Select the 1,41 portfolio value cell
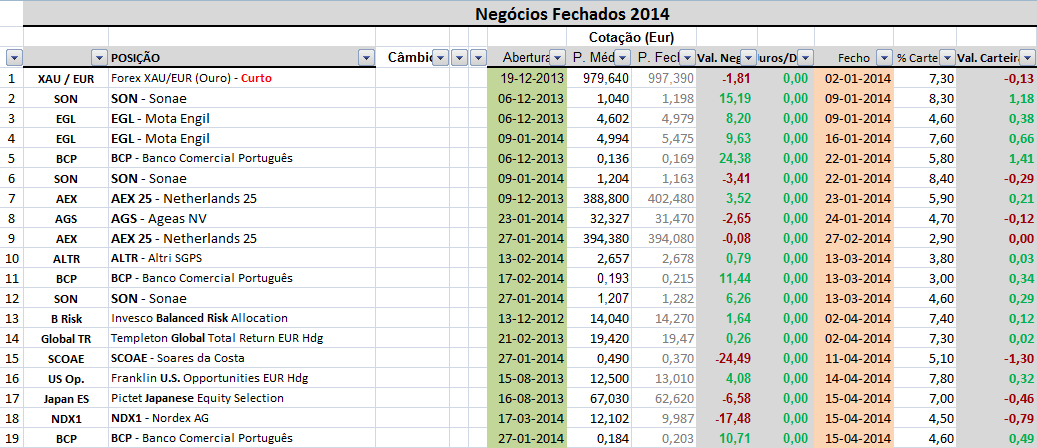 tap(996, 158)
